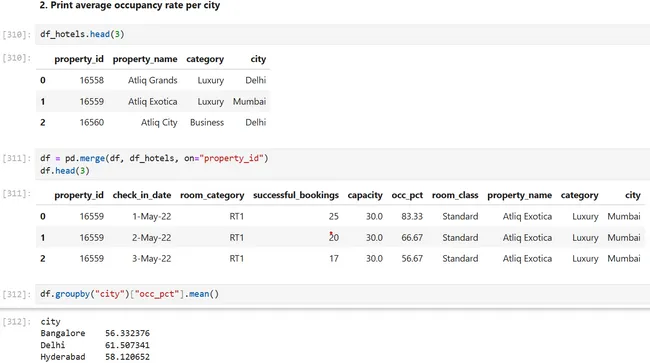This screenshot has height=363, width=650.
Task: Click 'city' header in hotels table
Action: (258, 59)
